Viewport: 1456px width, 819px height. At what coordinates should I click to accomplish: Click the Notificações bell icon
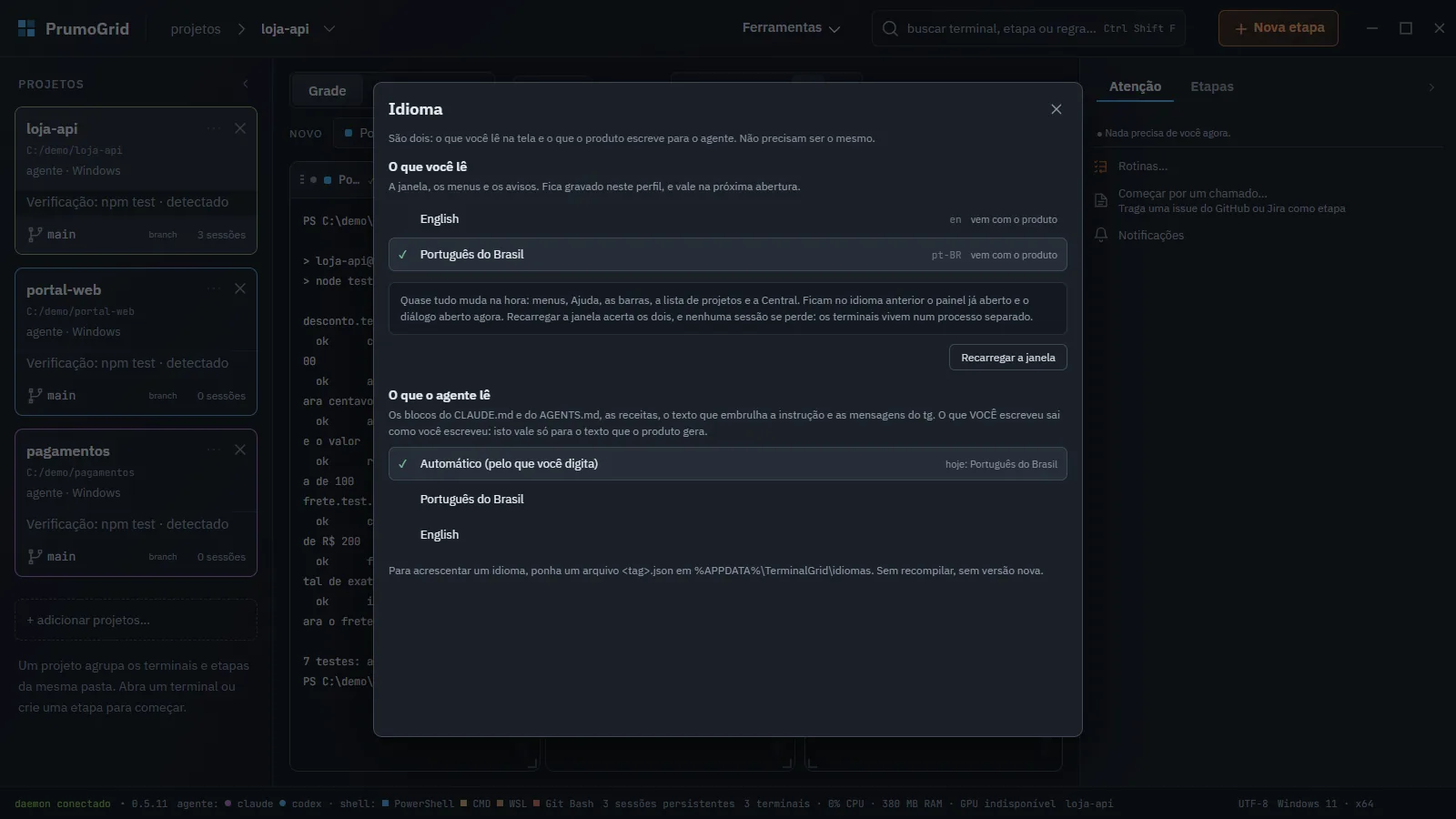click(x=1101, y=235)
